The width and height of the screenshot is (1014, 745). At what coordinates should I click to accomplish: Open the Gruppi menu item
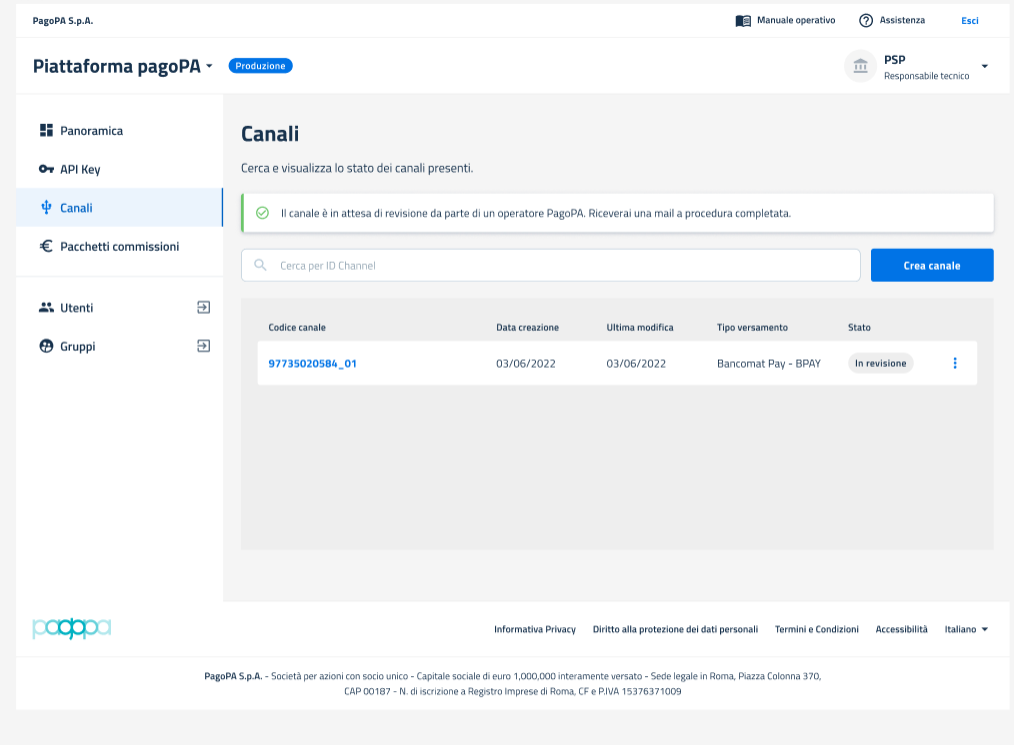[x=78, y=346]
